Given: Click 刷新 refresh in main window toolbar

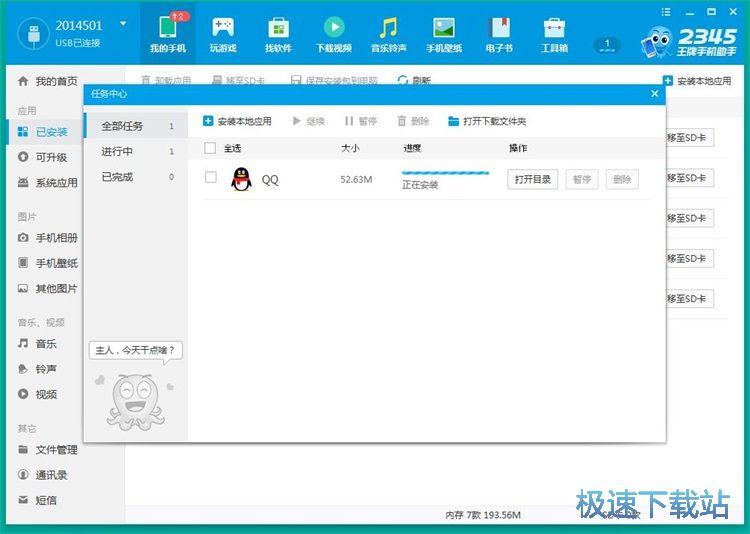Looking at the screenshot, I should [414, 80].
